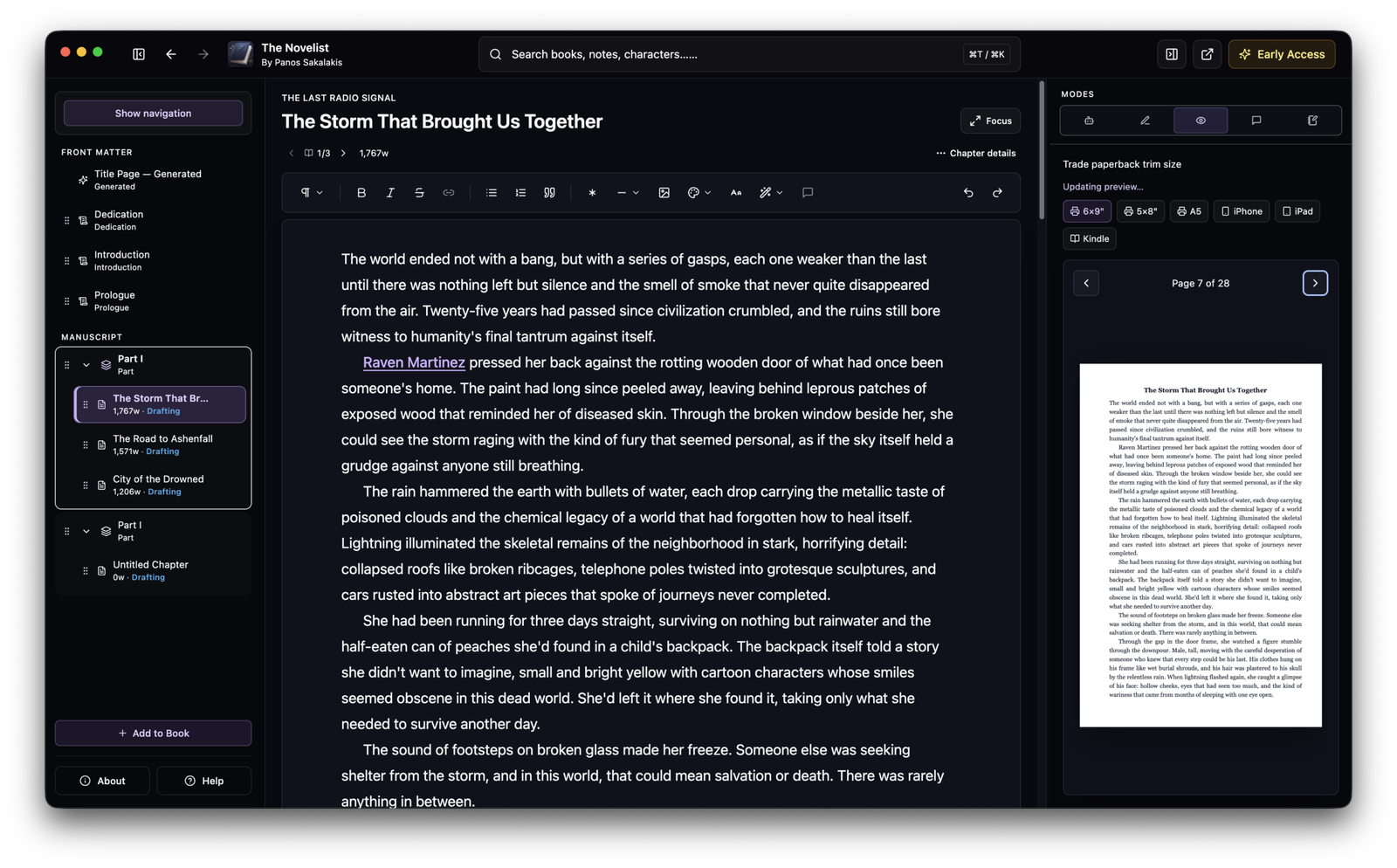Screen dimensions: 1397x868
Task: Undo the last edit
Action: (x=968, y=193)
